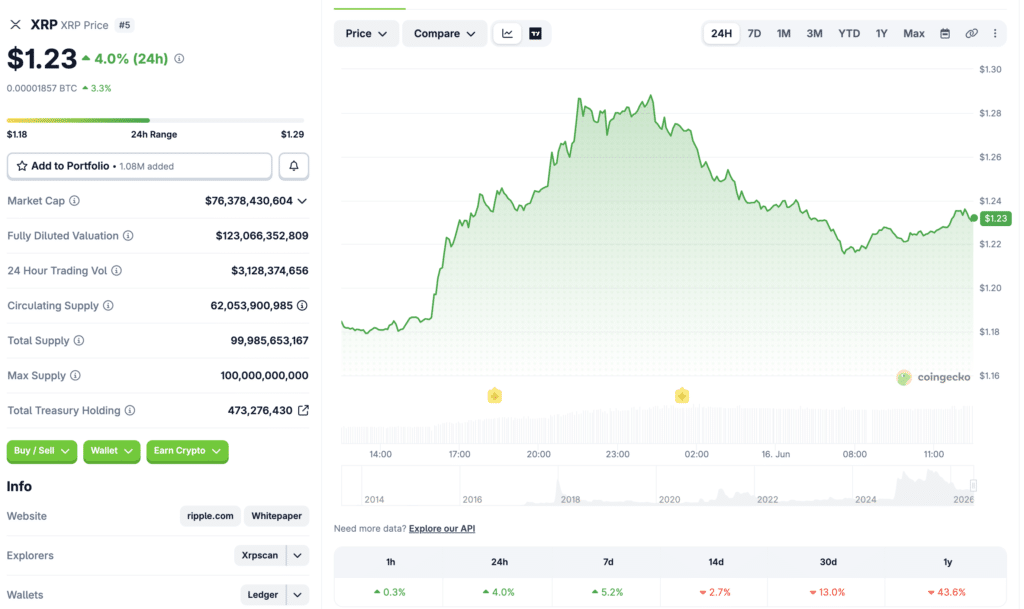Expand the Wallets list arrow next to Ledger
The image size is (1024, 609).
(x=298, y=595)
